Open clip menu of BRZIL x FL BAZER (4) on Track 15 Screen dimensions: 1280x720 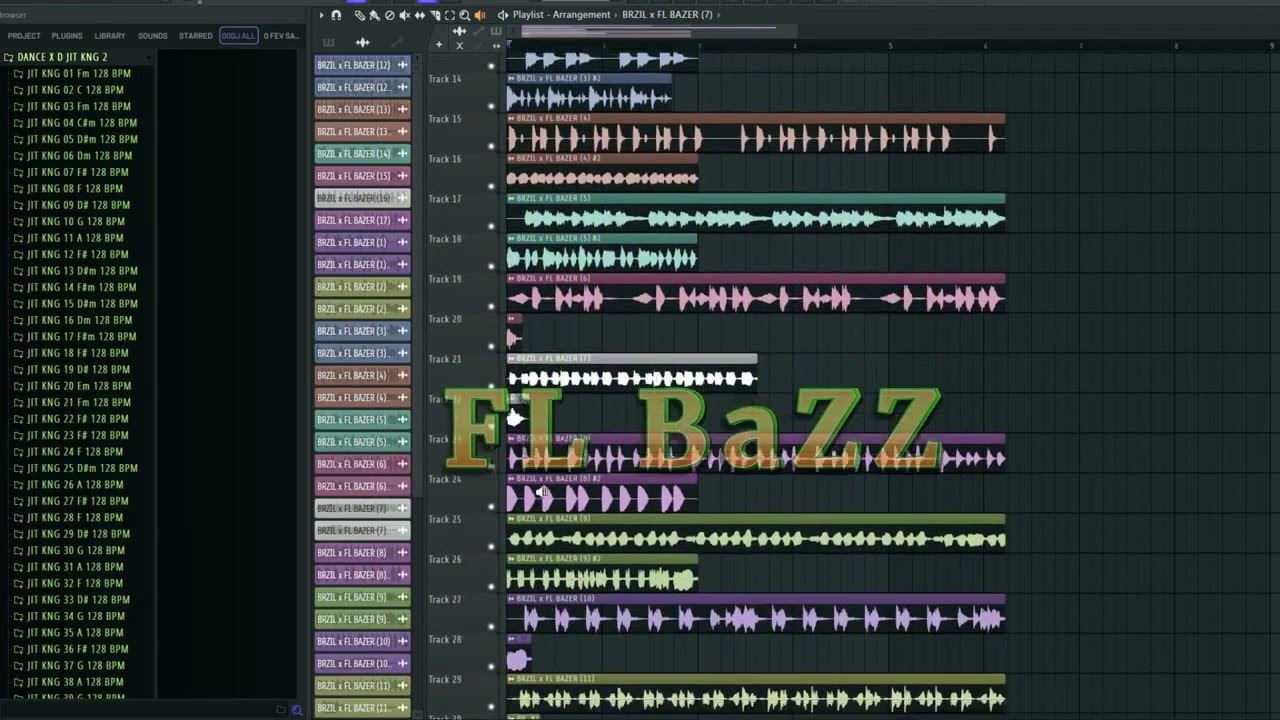(x=511, y=118)
